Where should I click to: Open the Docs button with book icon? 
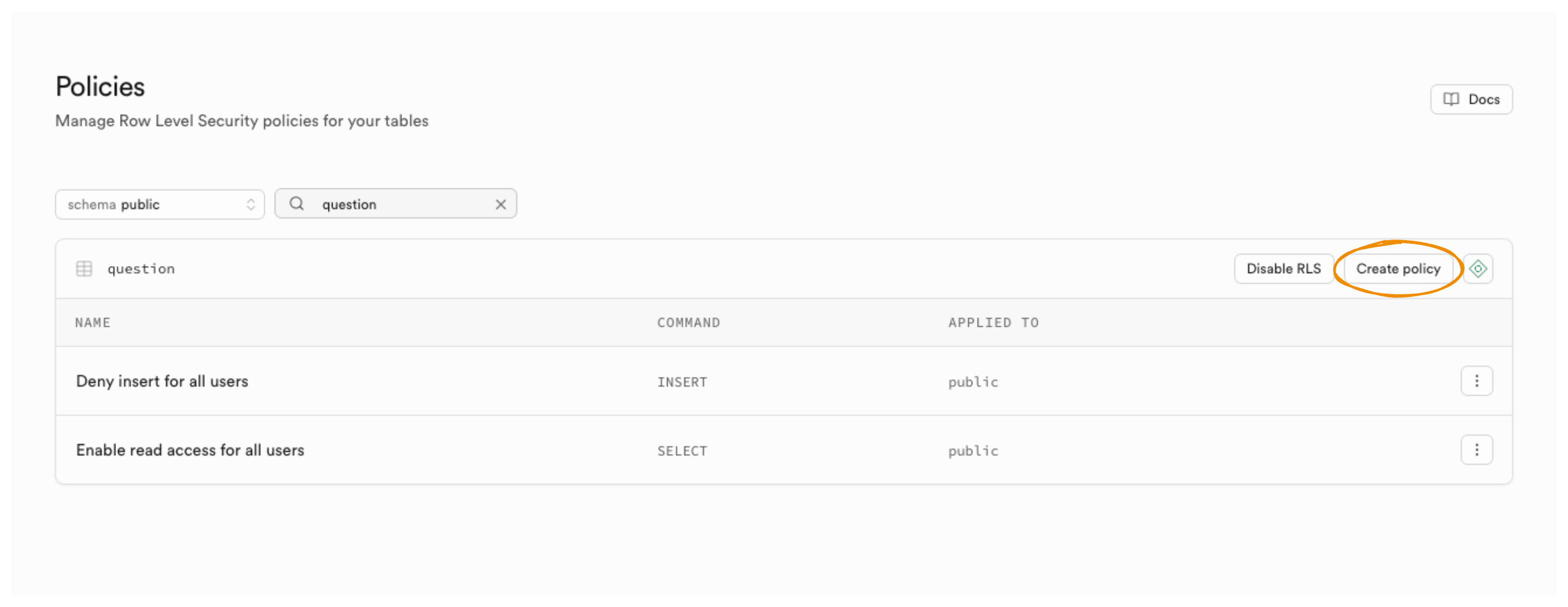[x=1471, y=99]
